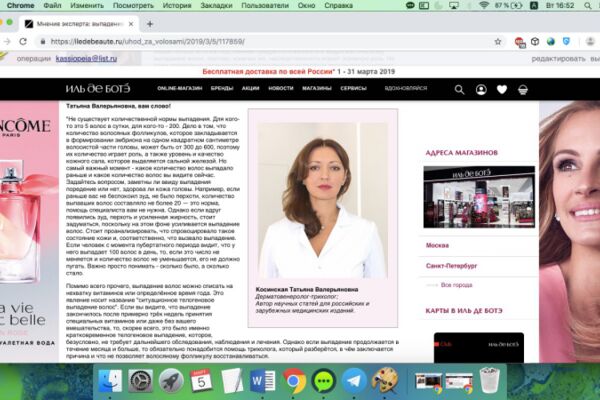Open the МАГАЗИНЫ navigation item
This screenshot has width=600, height=400.
[x=317, y=88]
